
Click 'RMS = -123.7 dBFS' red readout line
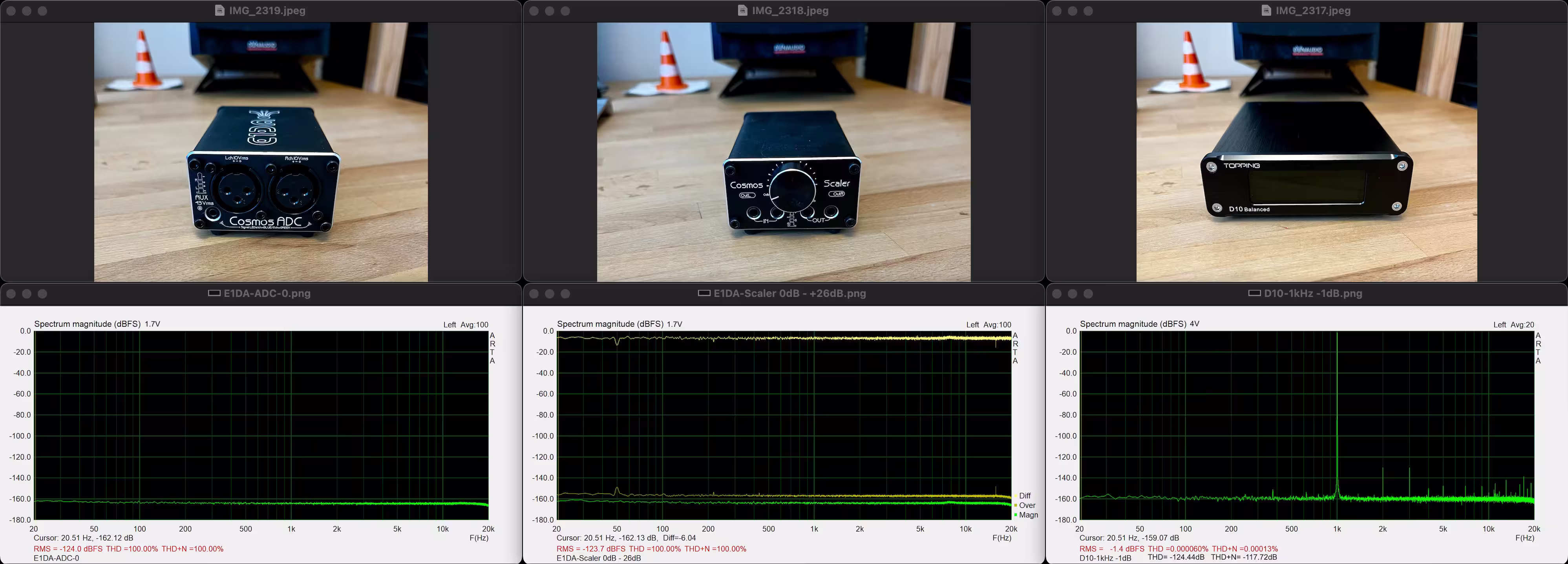(651, 549)
